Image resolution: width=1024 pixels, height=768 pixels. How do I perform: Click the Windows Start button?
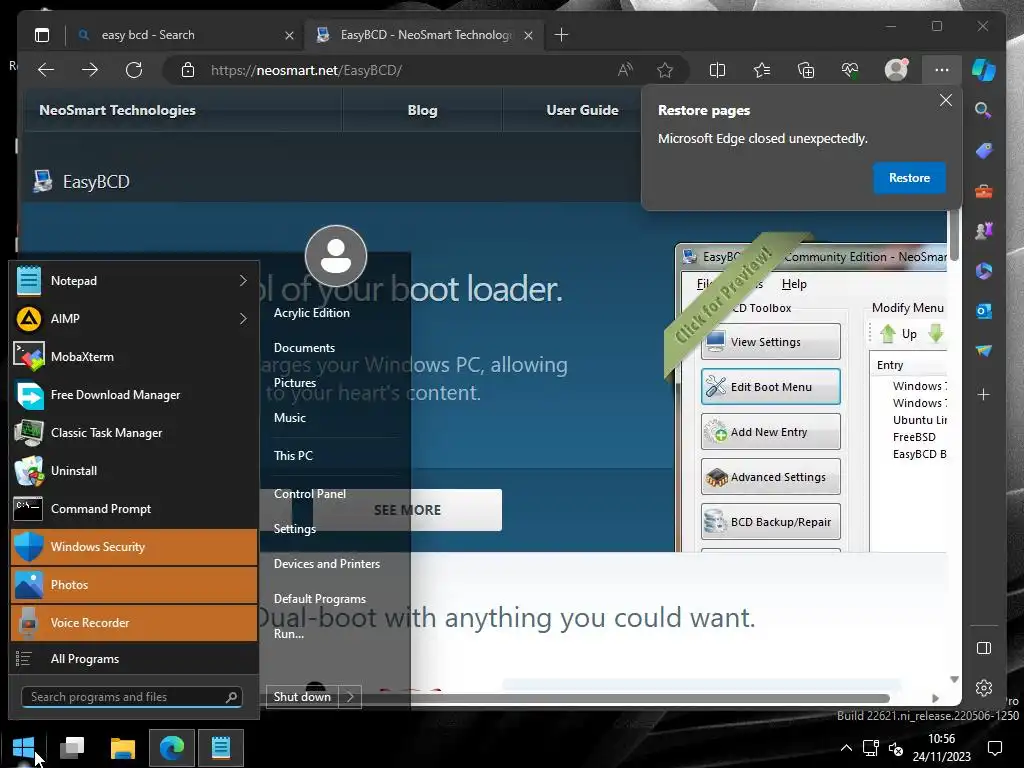click(x=24, y=748)
